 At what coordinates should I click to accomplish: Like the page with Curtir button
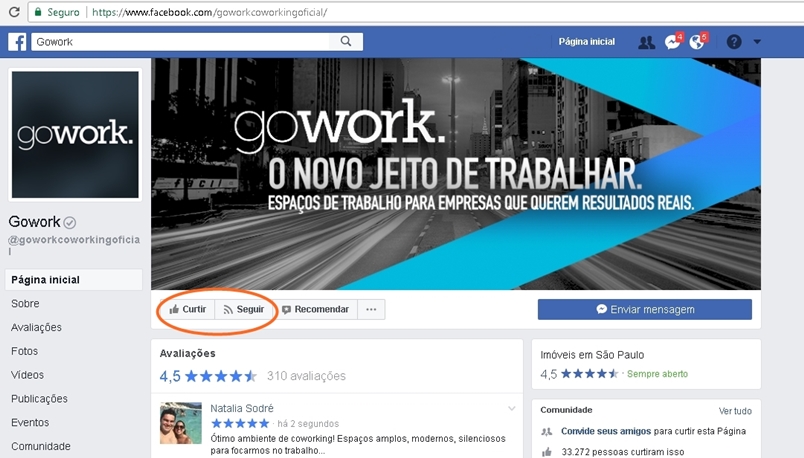tap(188, 309)
